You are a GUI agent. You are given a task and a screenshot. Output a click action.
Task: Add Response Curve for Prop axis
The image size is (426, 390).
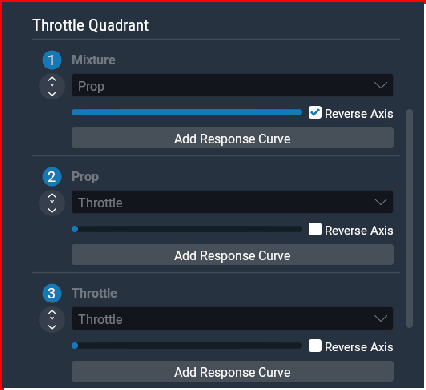click(x=233, y=255)
